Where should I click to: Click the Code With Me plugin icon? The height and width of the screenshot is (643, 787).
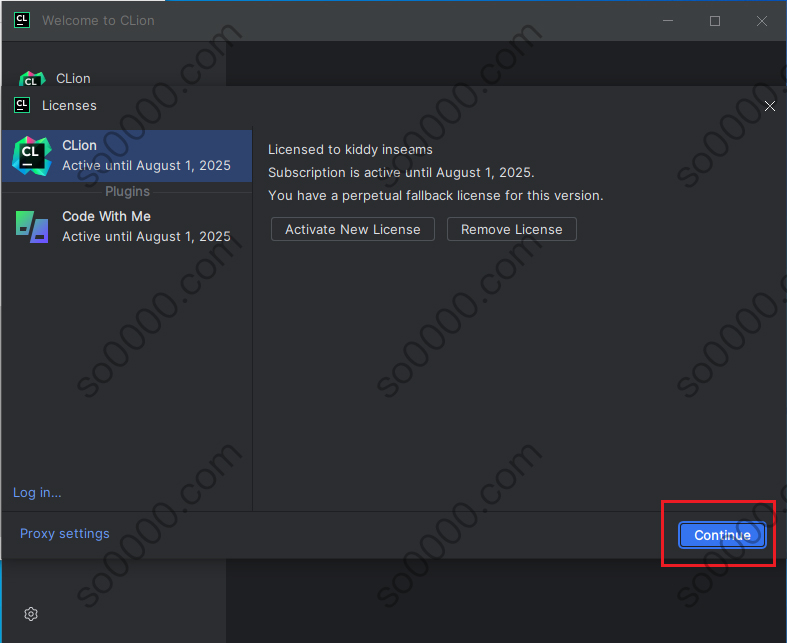(x=32, y=227)
